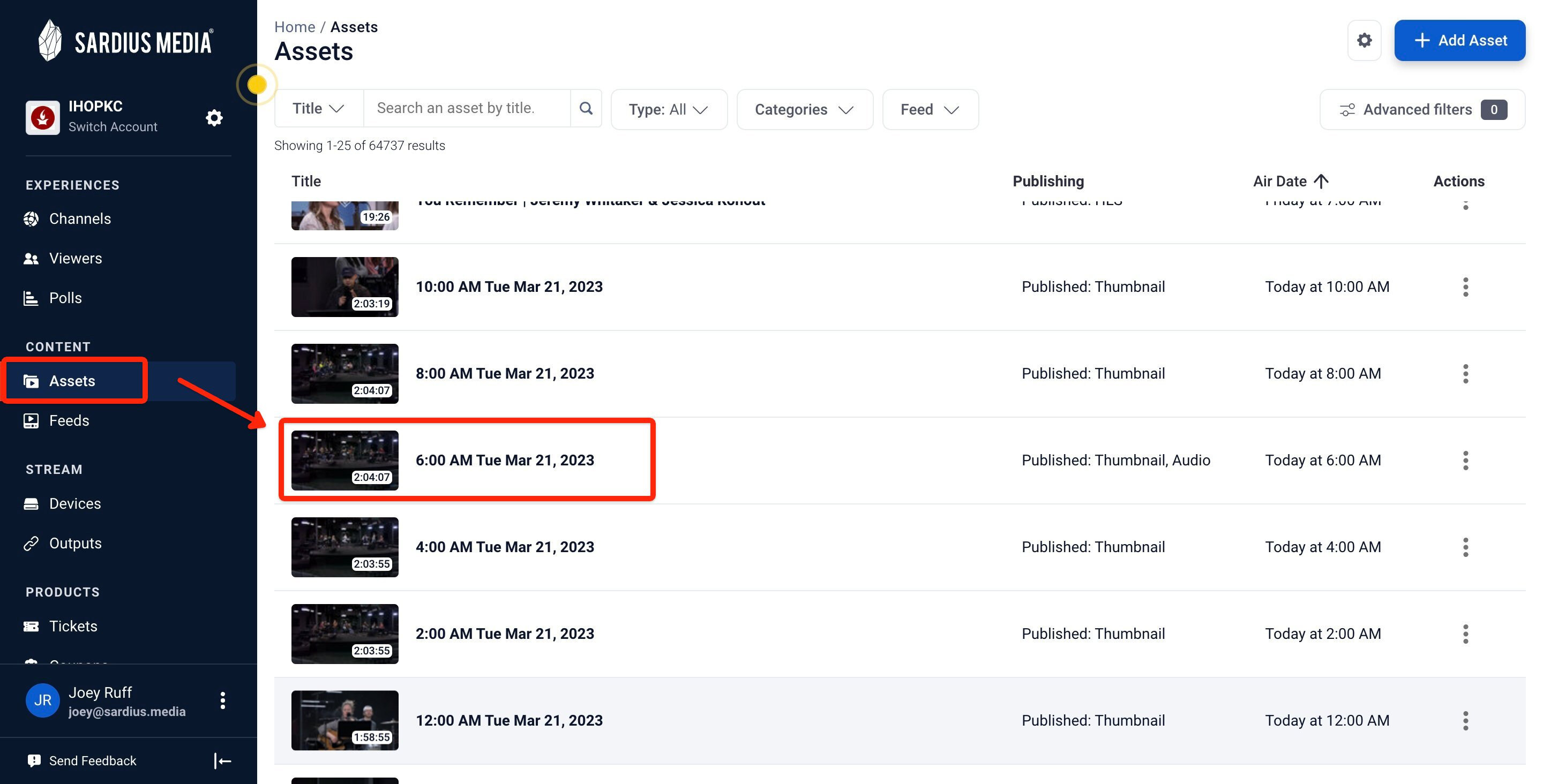Image resolution: width=1543 pixels, height=784 pixels.
Task: Open the Polls section icon
Action: tap(32, 298)
